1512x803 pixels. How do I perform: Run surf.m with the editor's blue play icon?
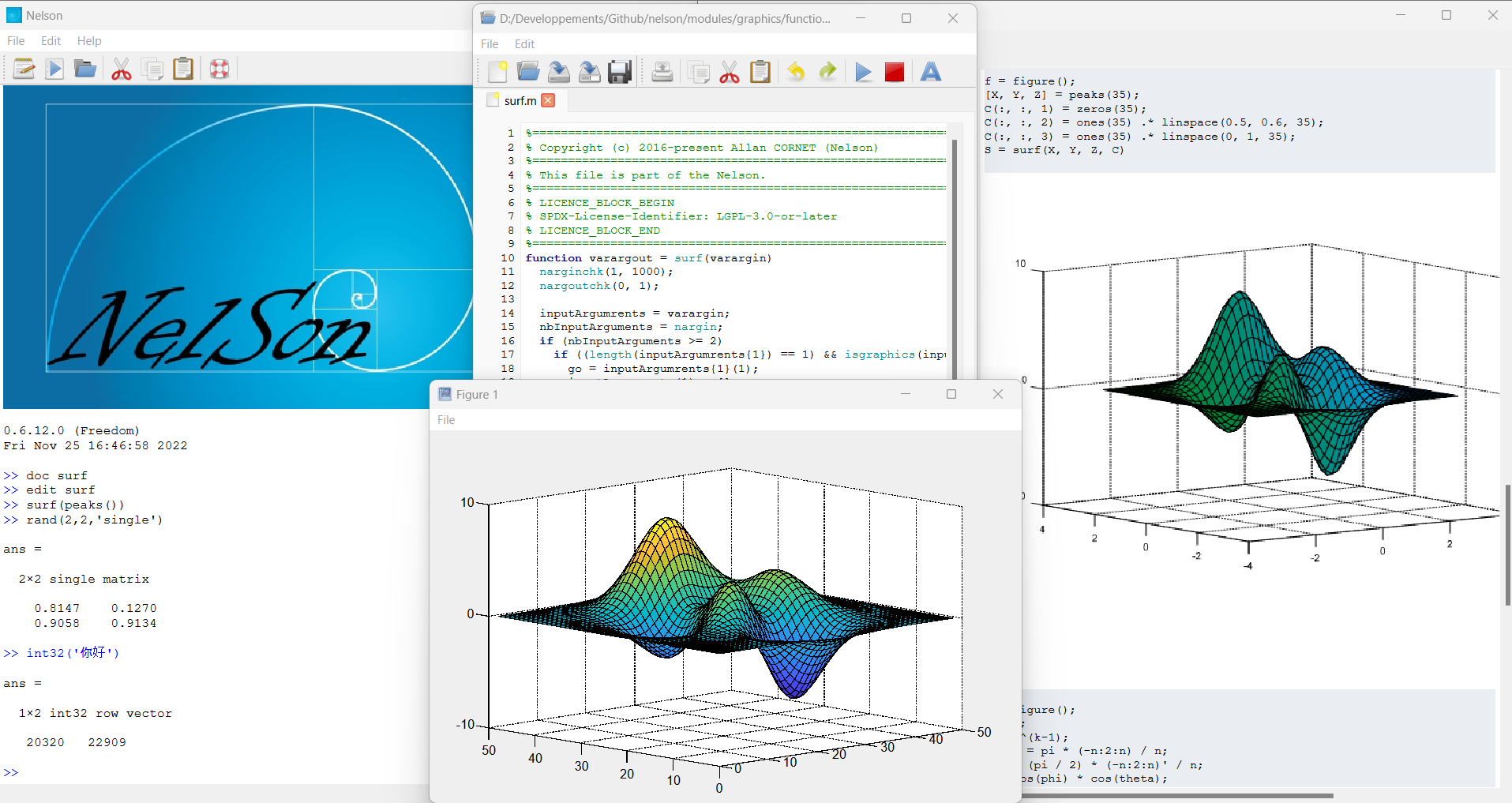click(863, 72)
